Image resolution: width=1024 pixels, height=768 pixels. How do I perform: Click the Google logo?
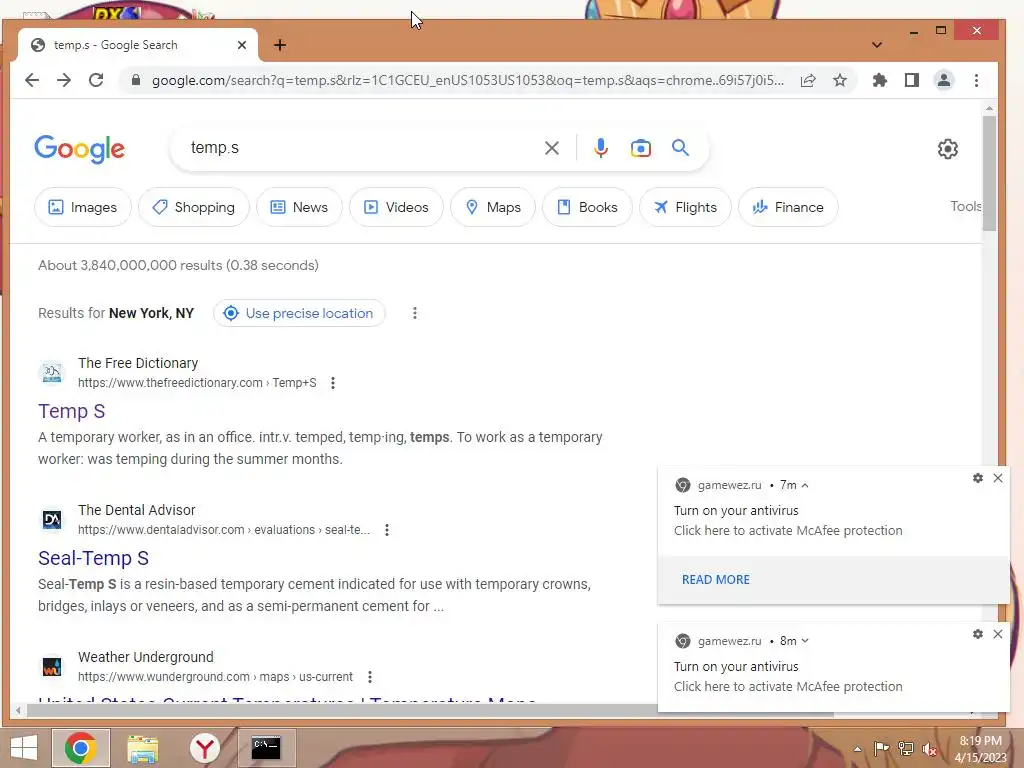80,150
